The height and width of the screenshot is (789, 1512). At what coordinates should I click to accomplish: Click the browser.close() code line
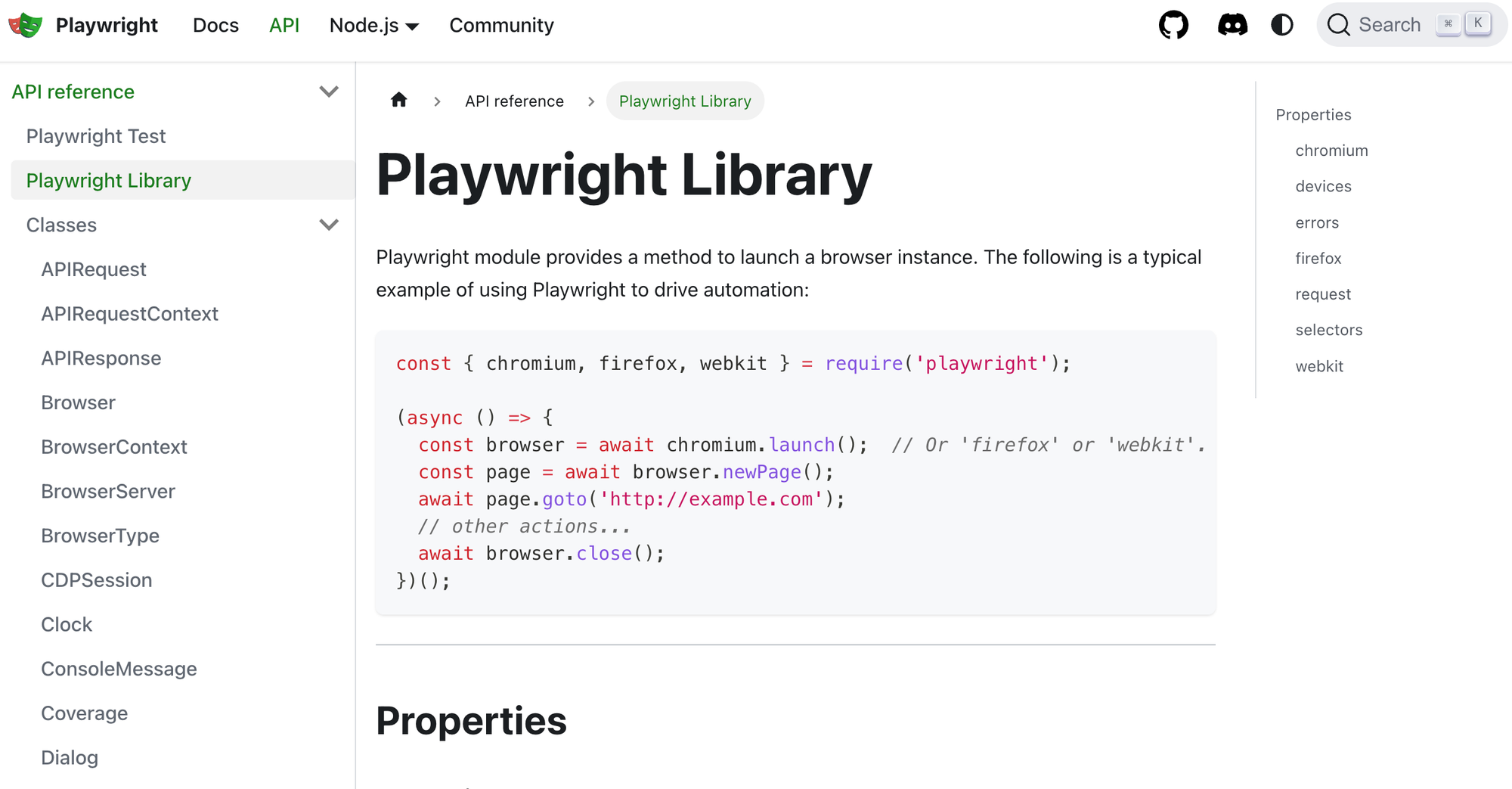click(541, 554)
